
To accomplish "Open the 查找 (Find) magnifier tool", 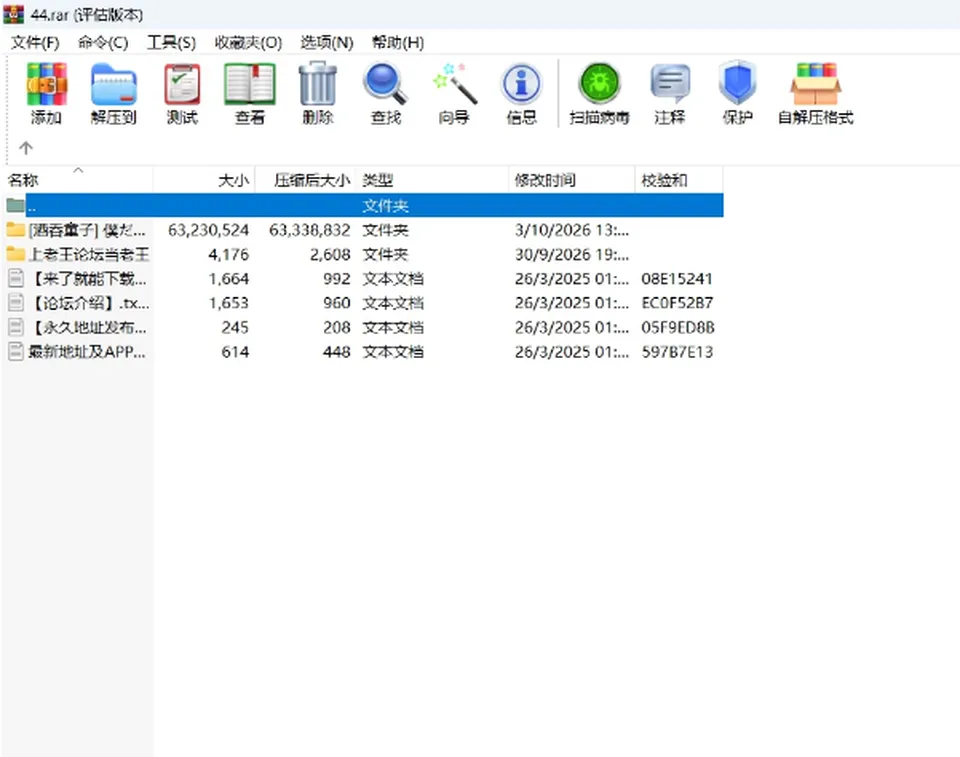I will 386,93.
